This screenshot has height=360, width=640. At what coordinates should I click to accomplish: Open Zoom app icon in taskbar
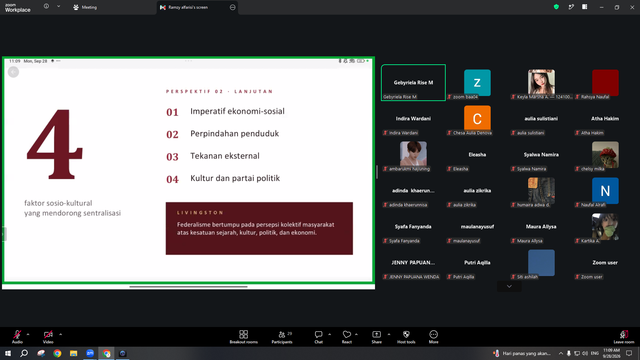pos(90,353)
